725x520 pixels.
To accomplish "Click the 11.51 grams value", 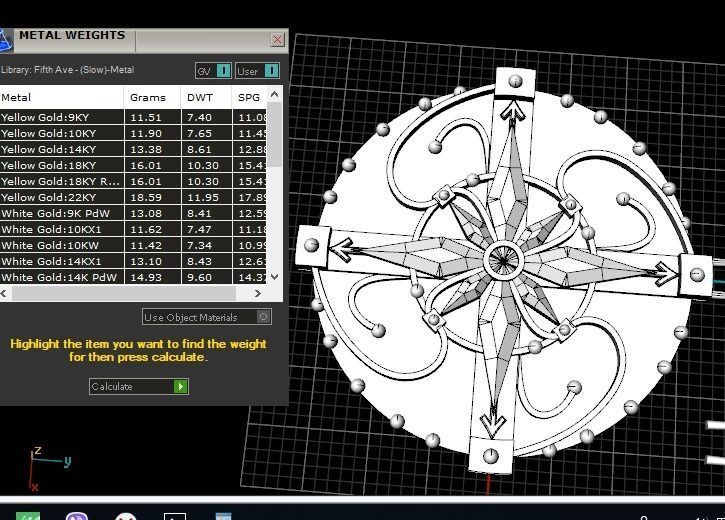I will [x=146, y=117].
